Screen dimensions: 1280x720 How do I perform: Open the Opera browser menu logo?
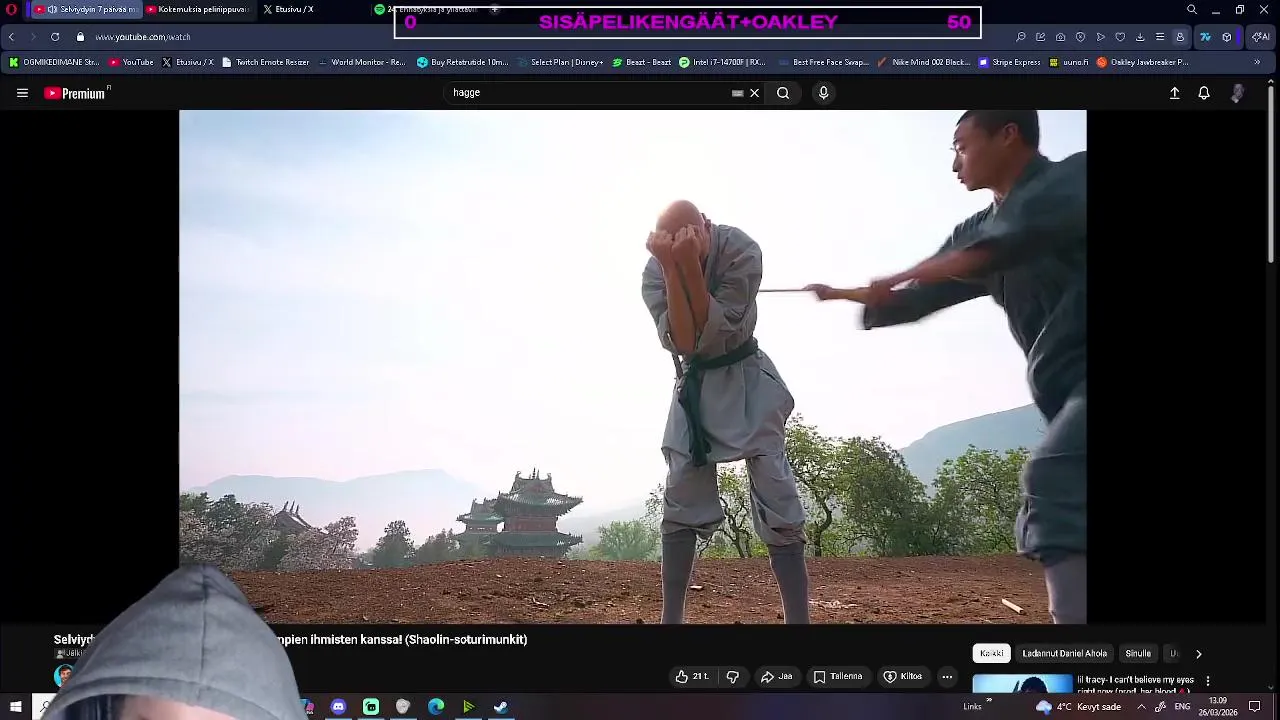[x=11, y=9]
